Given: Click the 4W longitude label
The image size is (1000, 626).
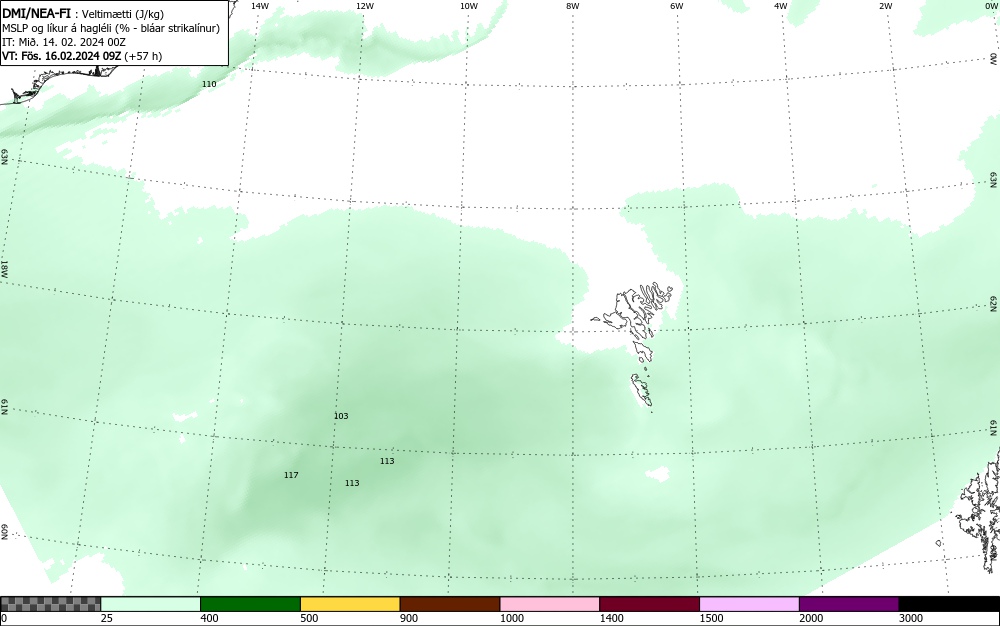Looking at the screenshot, I should coord(781,6).
